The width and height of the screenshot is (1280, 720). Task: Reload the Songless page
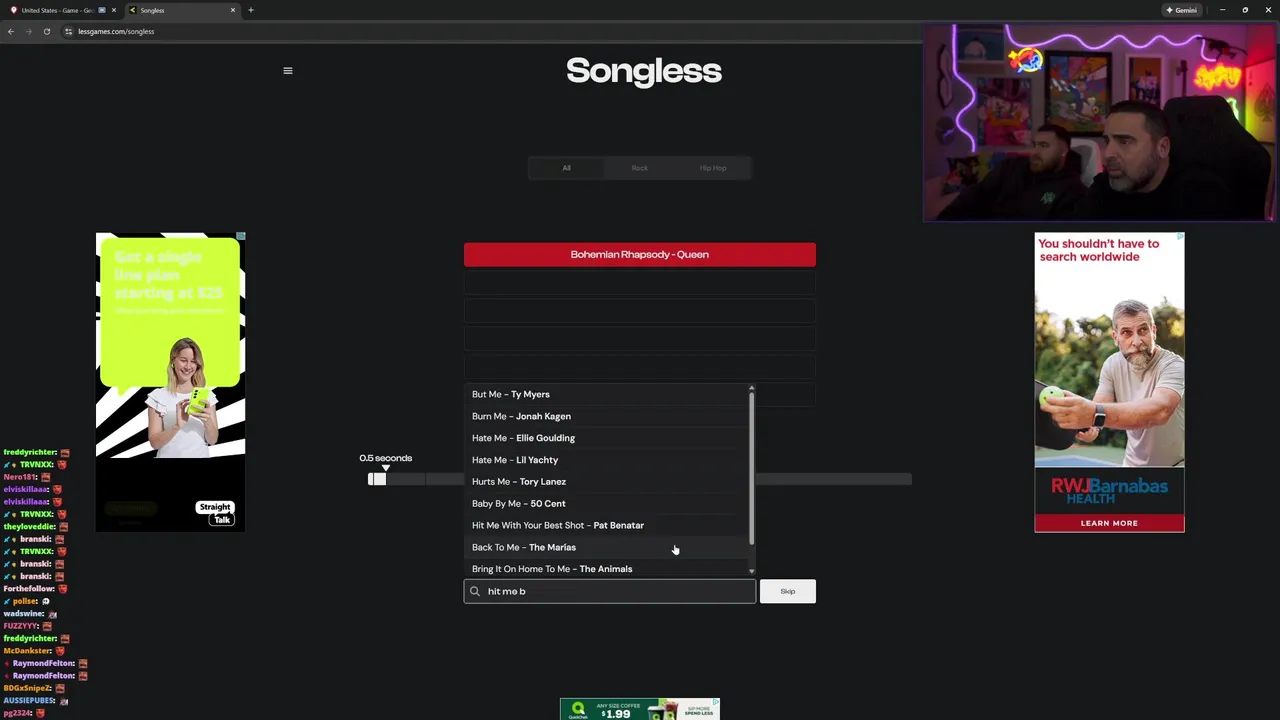click(46, 31)
